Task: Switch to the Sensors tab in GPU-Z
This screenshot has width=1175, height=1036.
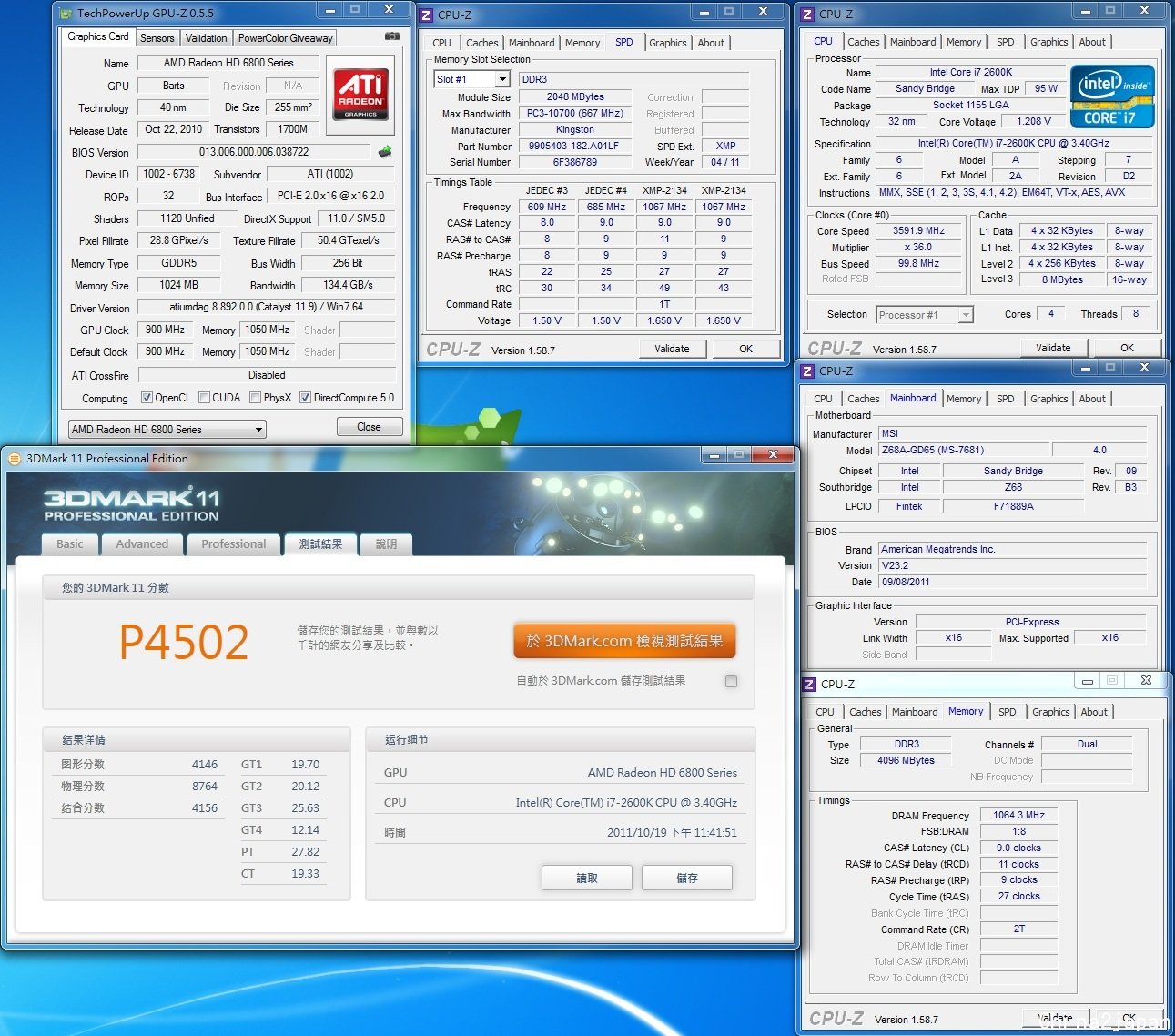Action: (x=157, y=38)
